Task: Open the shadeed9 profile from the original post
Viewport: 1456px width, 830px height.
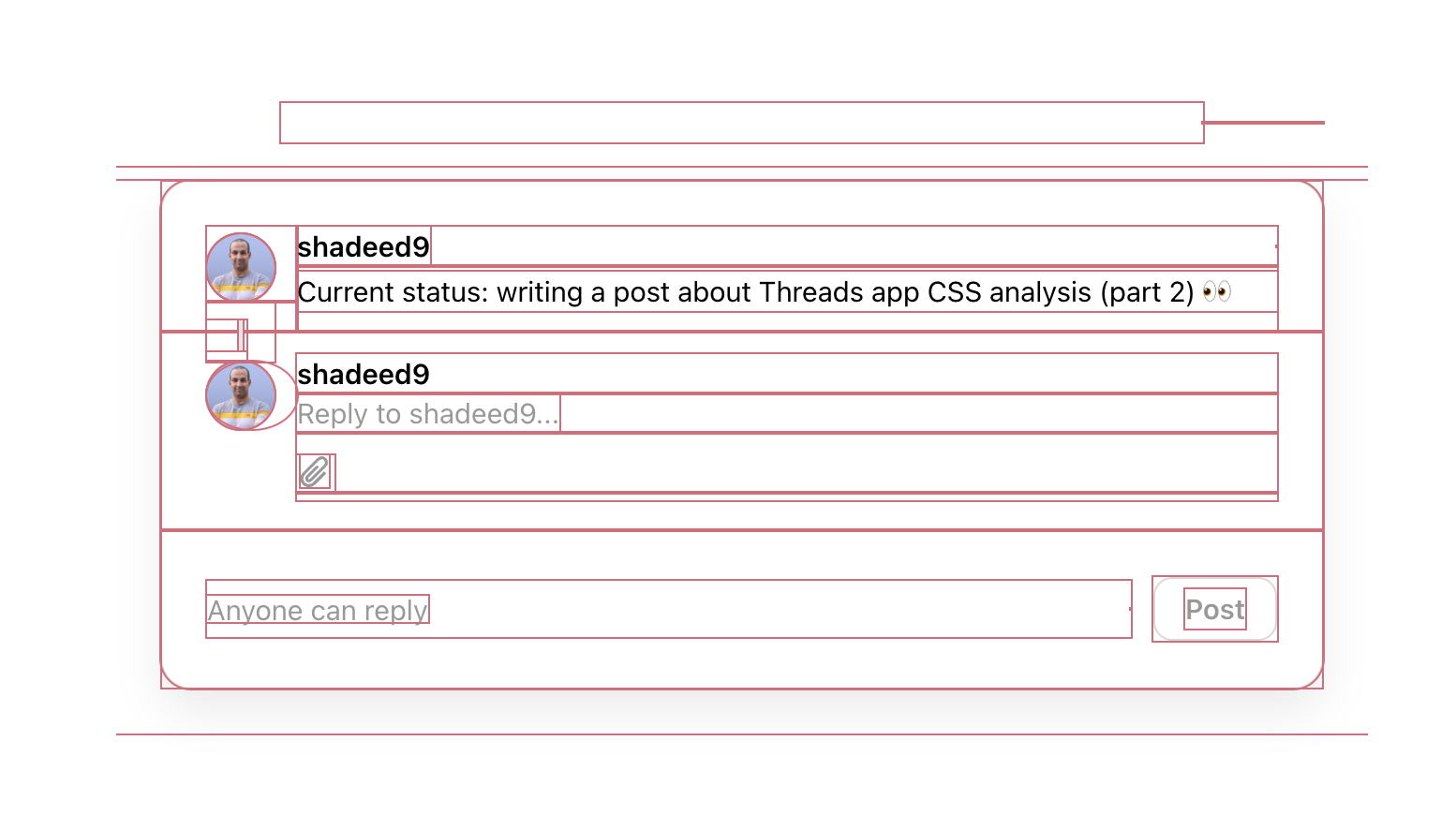Action: (x=364, y=246)
